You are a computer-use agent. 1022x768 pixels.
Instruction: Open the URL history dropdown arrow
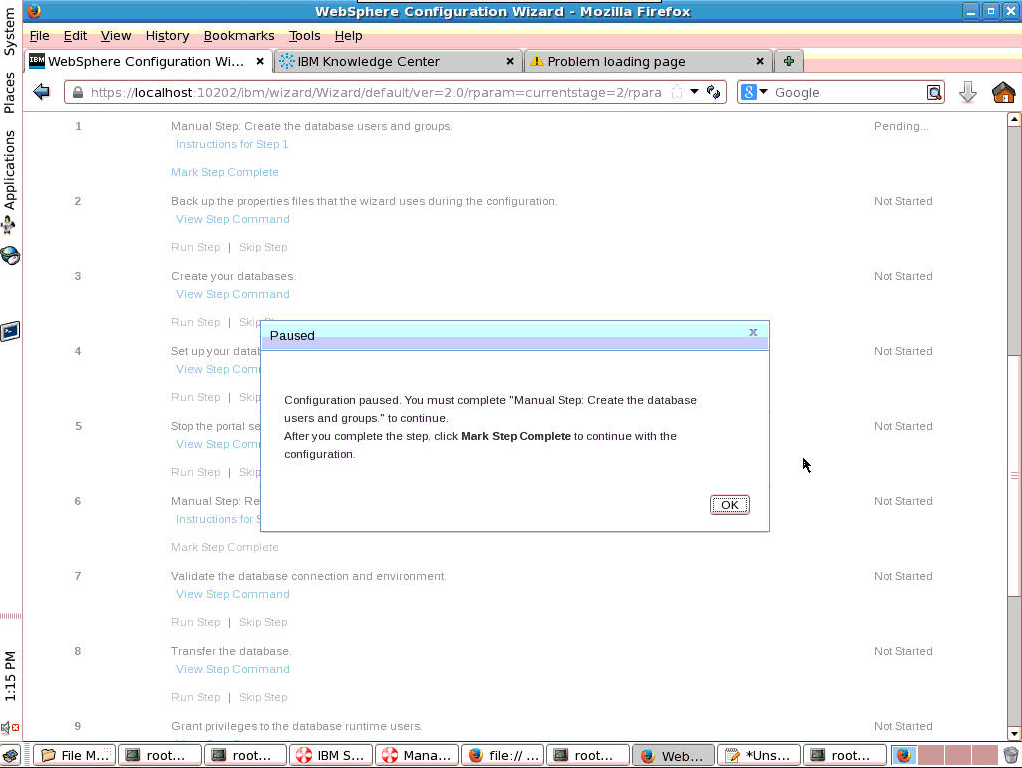[695, 92]
